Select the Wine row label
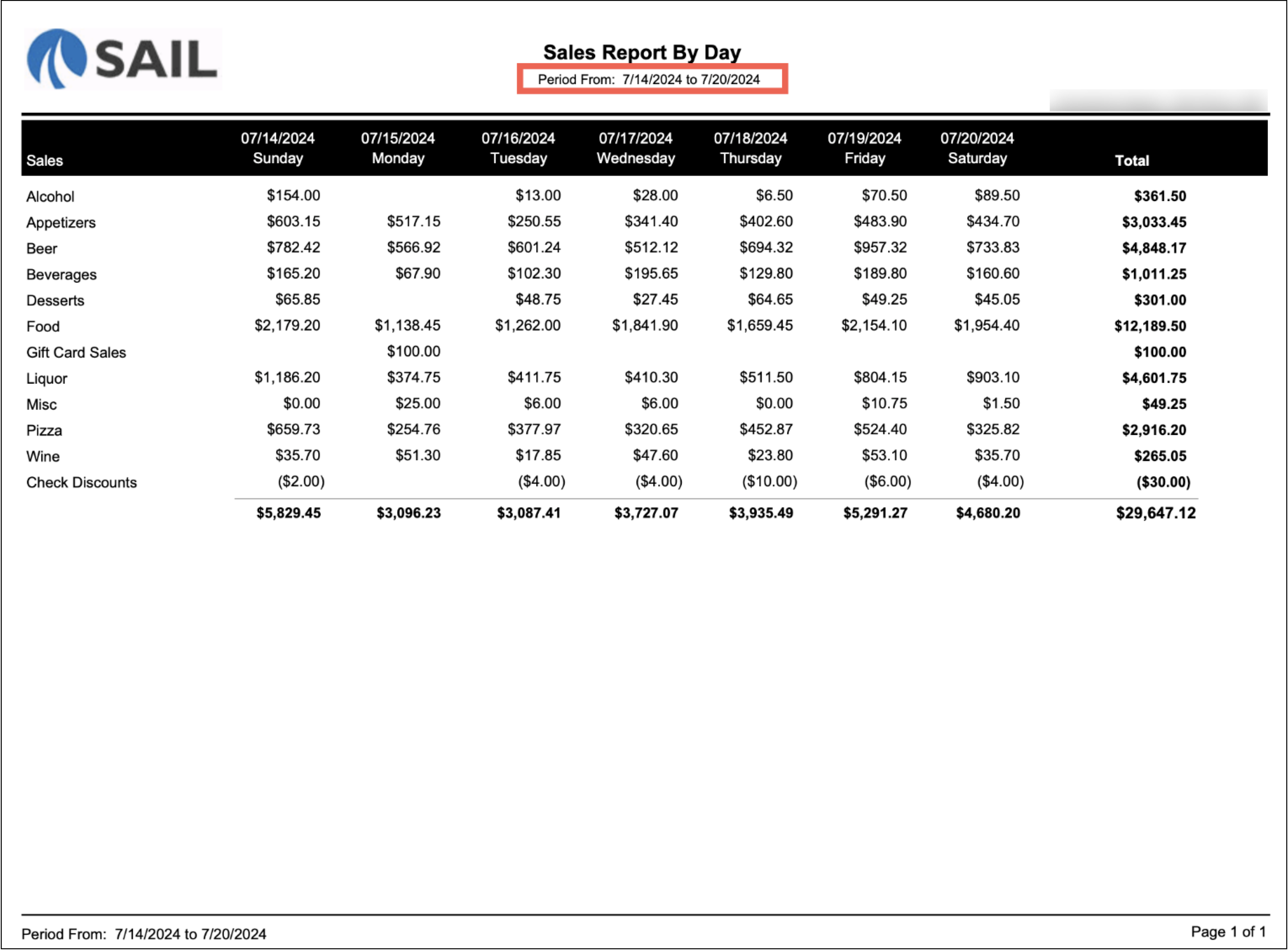The width and height of the screenshot is (1288, 950). 43,456
